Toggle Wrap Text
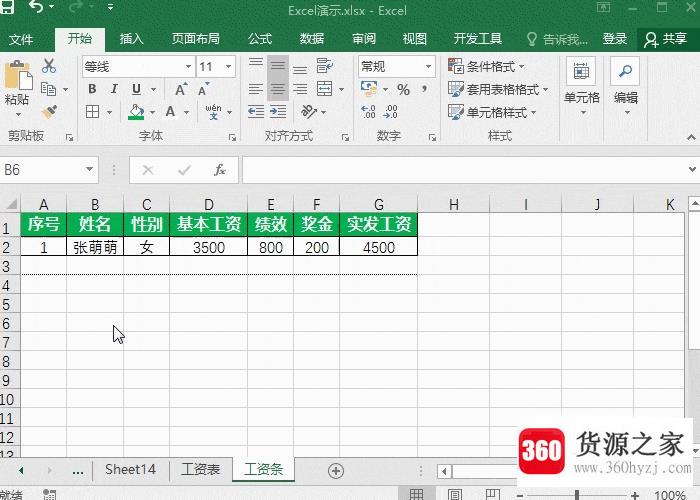 (x=325, y=66)
